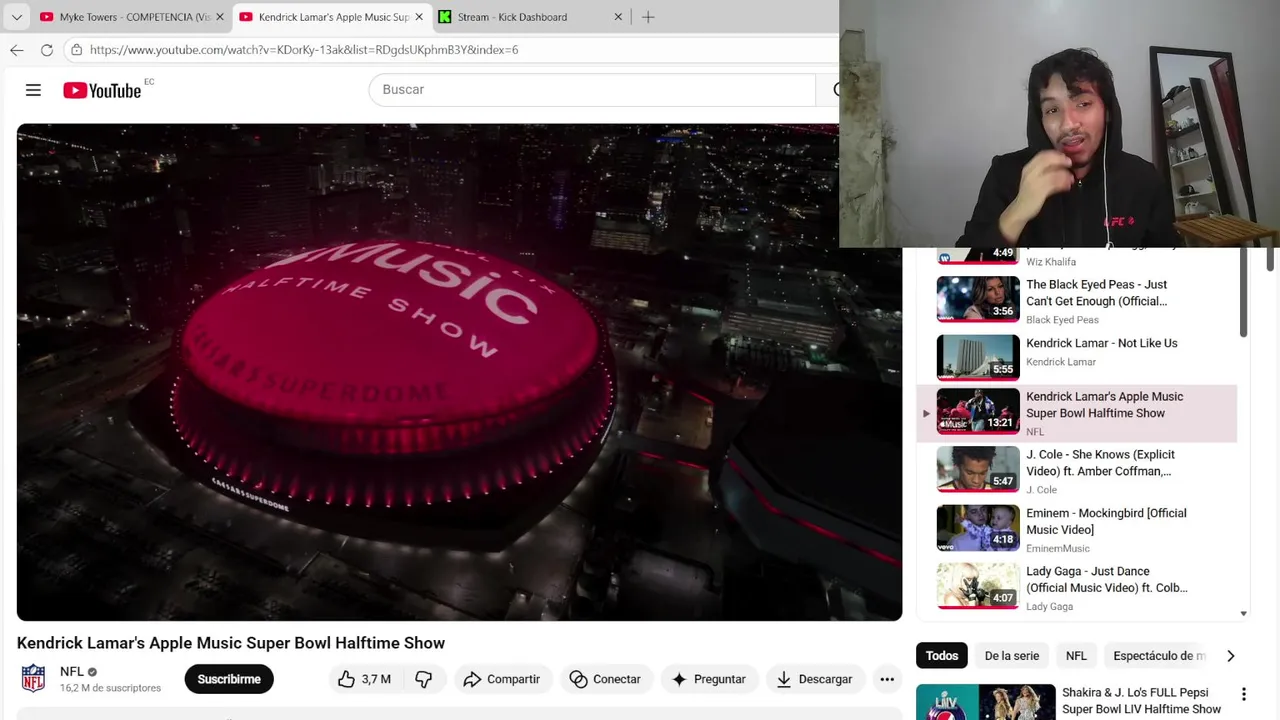The image size is (1280, 720).
Task: Open more actions three-dot menu
Action: pyautogui.click(x=887, y=679)
